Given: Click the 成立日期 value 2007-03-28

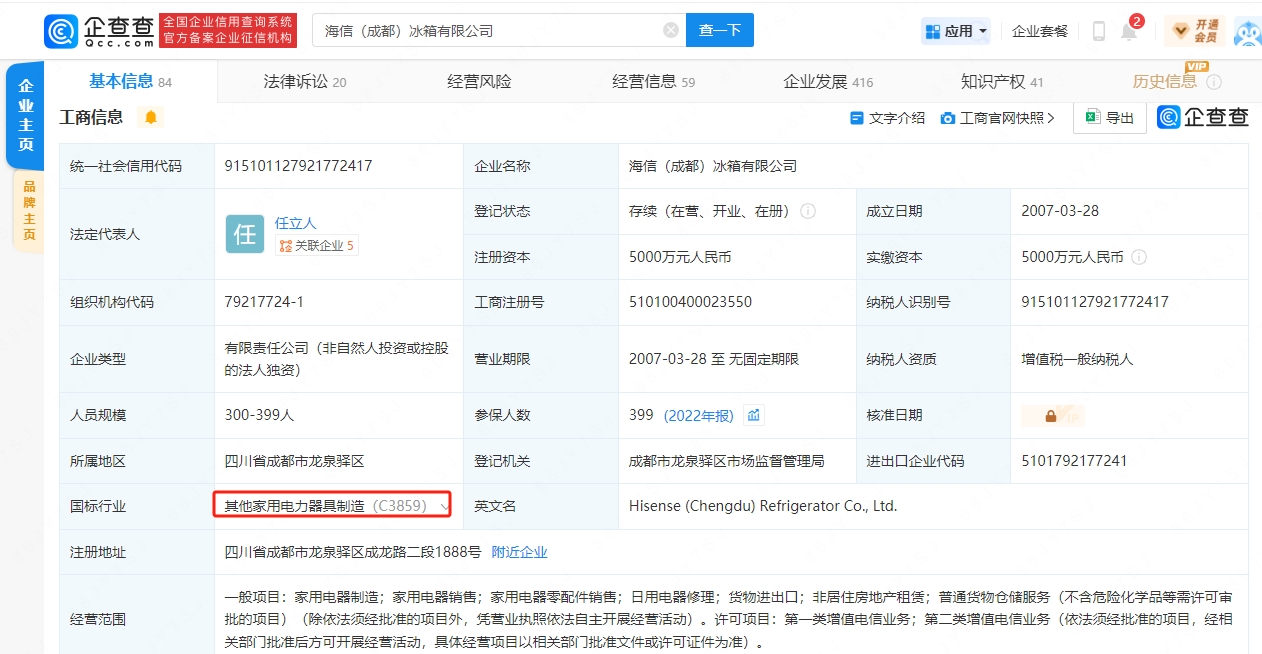Looking at the screenshot, I should (x=1060, y=211).
